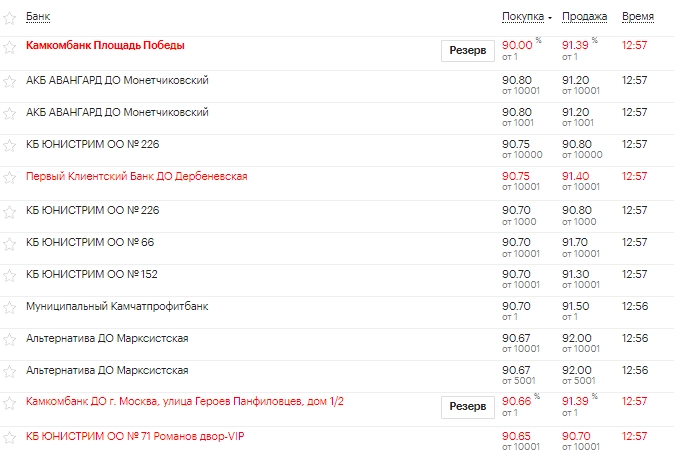Click the star icon in table header
The image size is (674, 455).
point(10,18)
